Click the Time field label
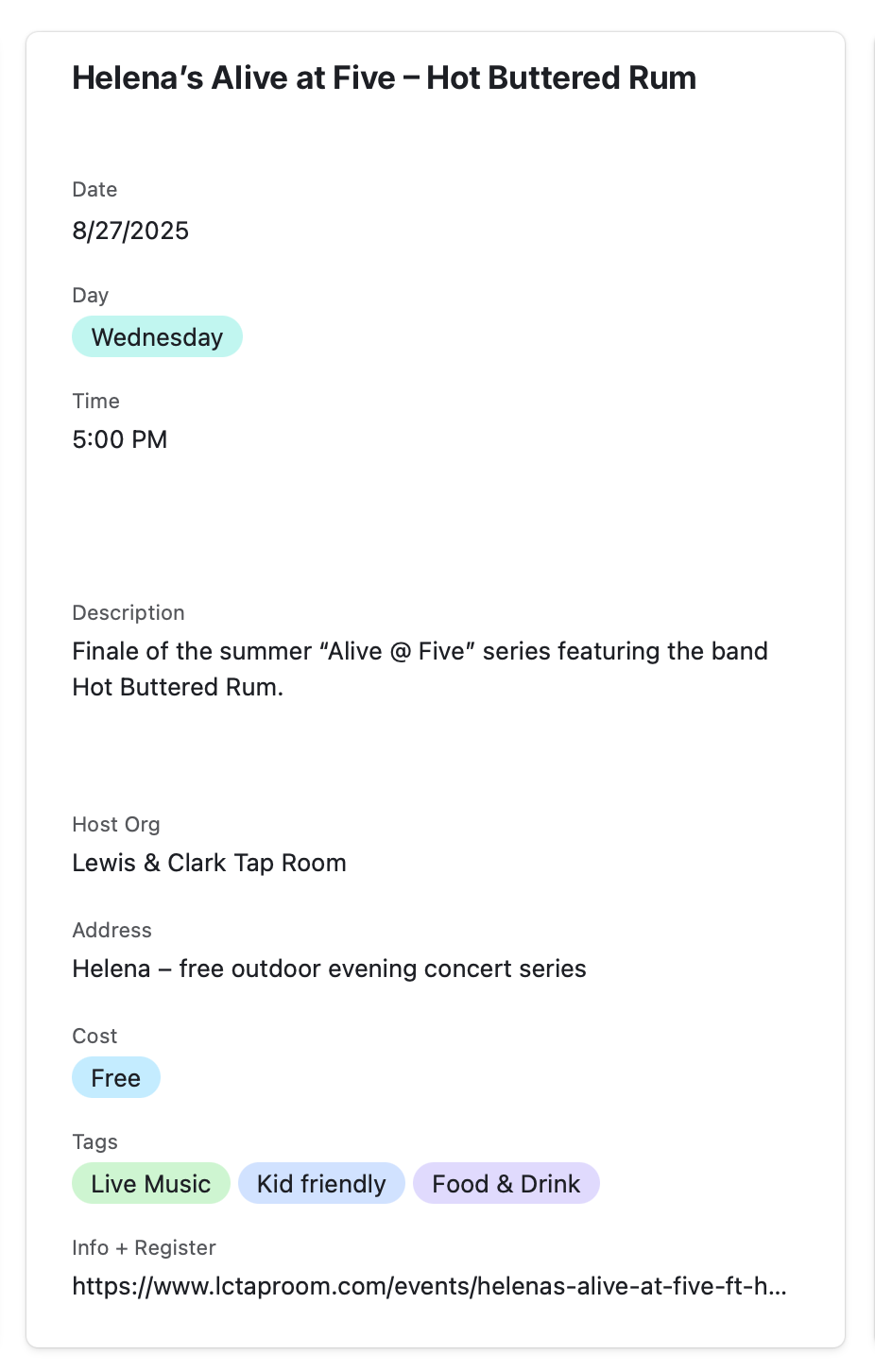Viewport: 875px width, 1372px height. tap(95, 401)
